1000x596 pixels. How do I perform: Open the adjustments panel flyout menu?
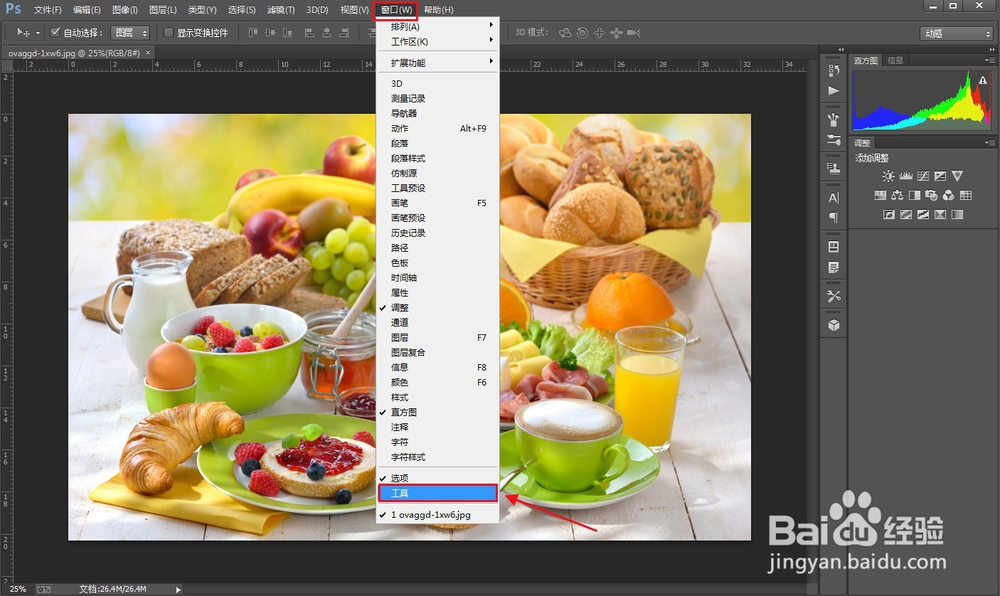989,143
